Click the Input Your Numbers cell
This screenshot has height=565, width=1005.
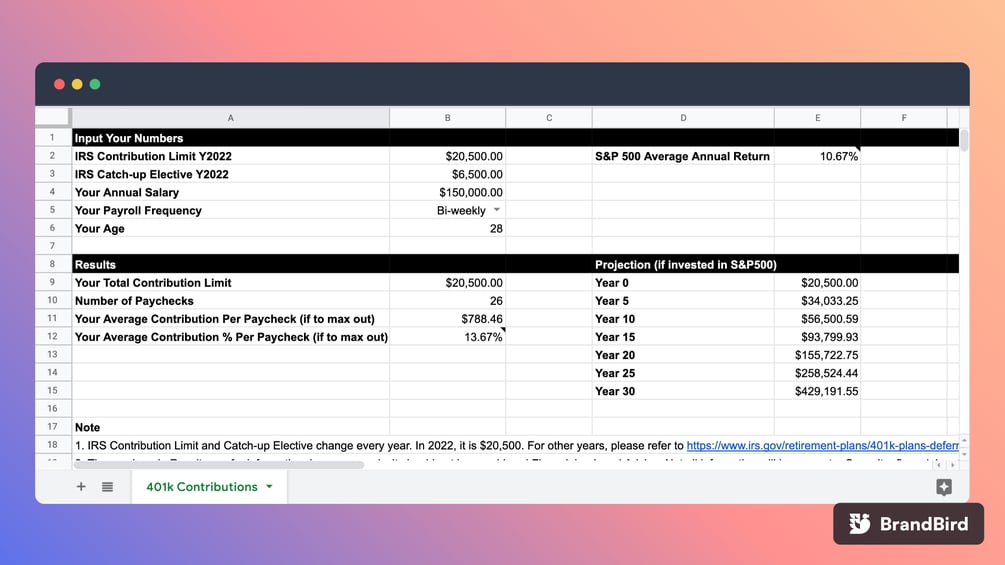point(231,138)
